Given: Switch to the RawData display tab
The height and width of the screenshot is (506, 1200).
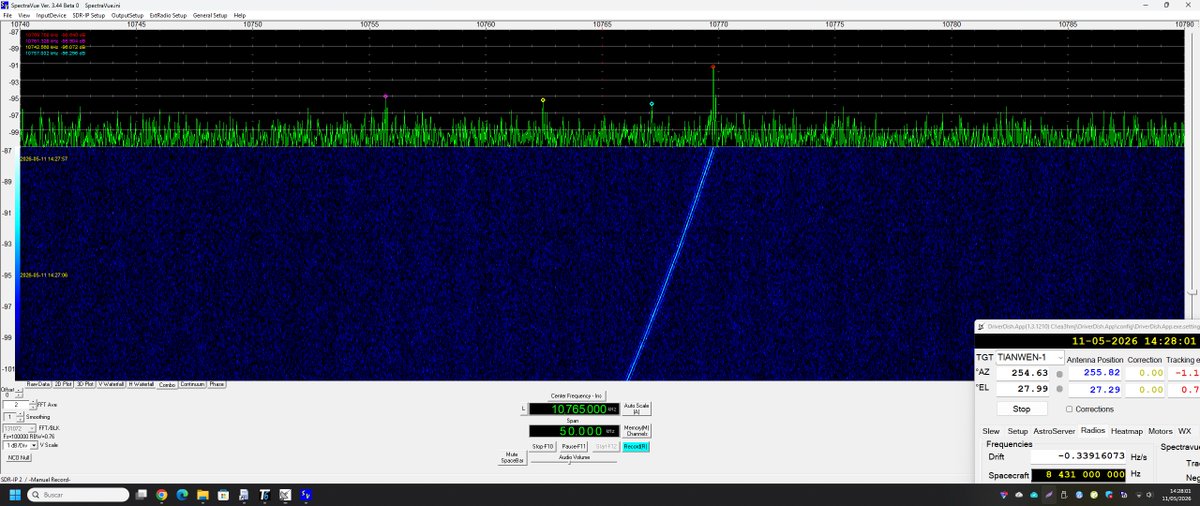Looking at the screenshot, I should pos(38,384).
